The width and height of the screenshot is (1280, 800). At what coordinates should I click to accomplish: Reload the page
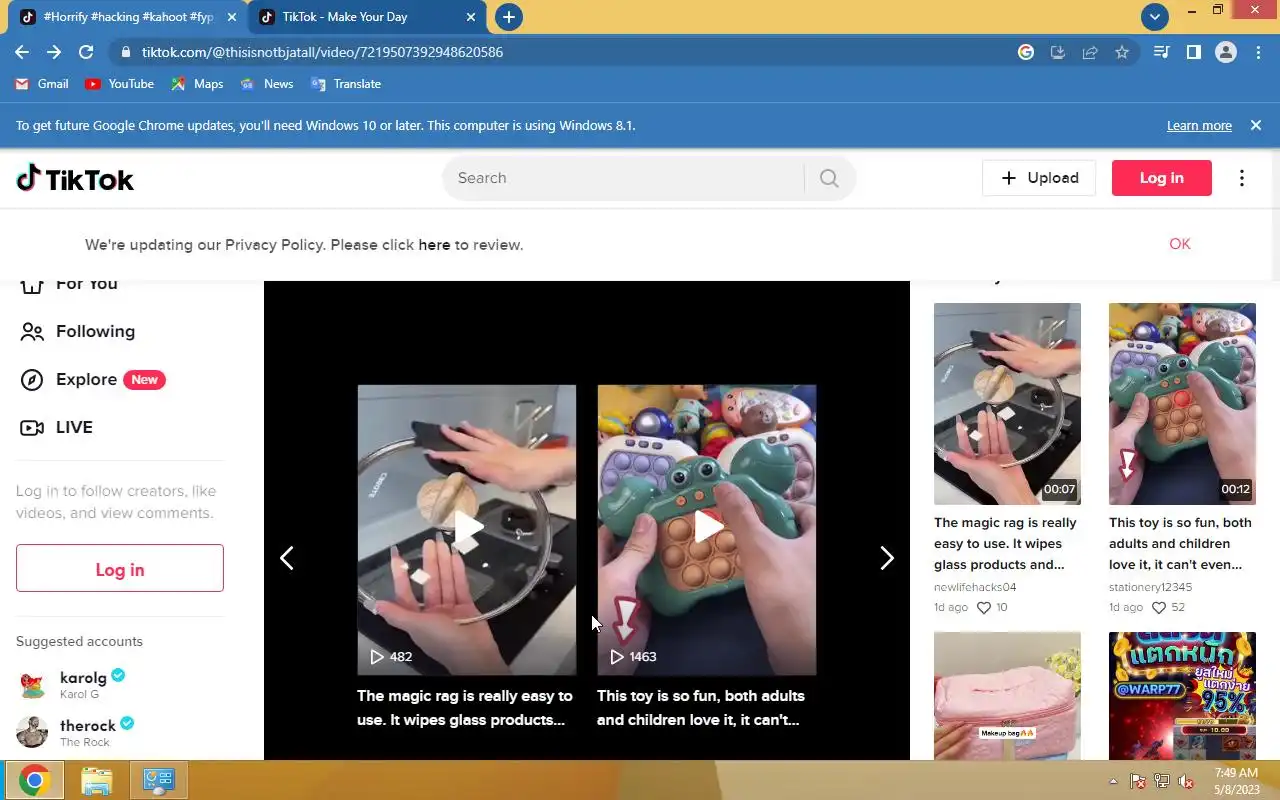click(x=86, y=52)
